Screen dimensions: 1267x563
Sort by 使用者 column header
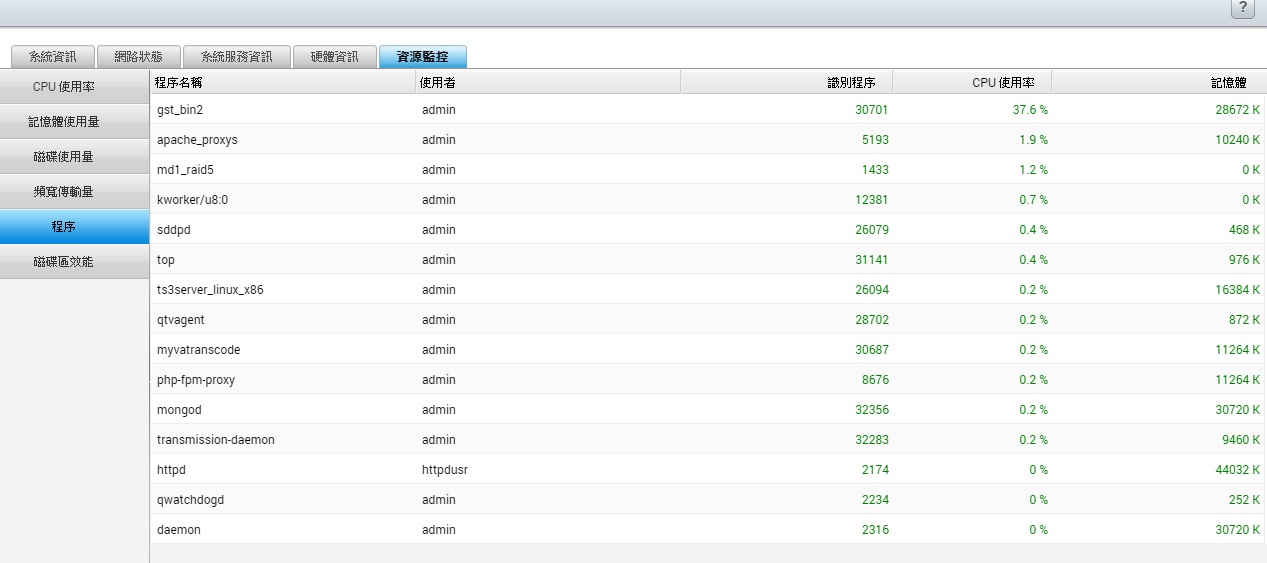coord(547,82)
